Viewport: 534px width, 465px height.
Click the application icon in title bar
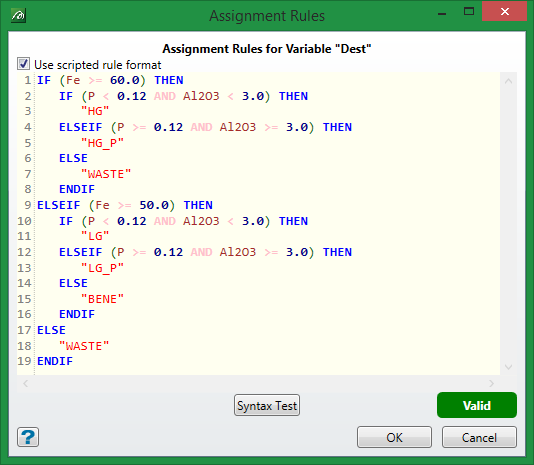pos(18,16)
